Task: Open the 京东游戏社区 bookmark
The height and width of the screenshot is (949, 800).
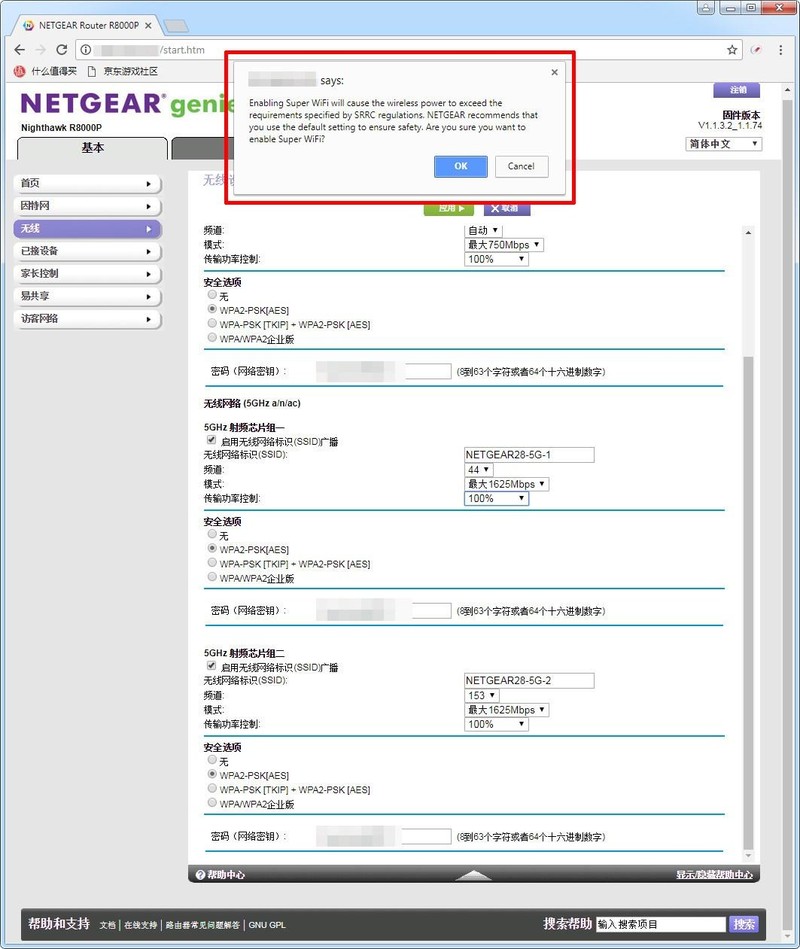Action: click(x=123, y=71)
